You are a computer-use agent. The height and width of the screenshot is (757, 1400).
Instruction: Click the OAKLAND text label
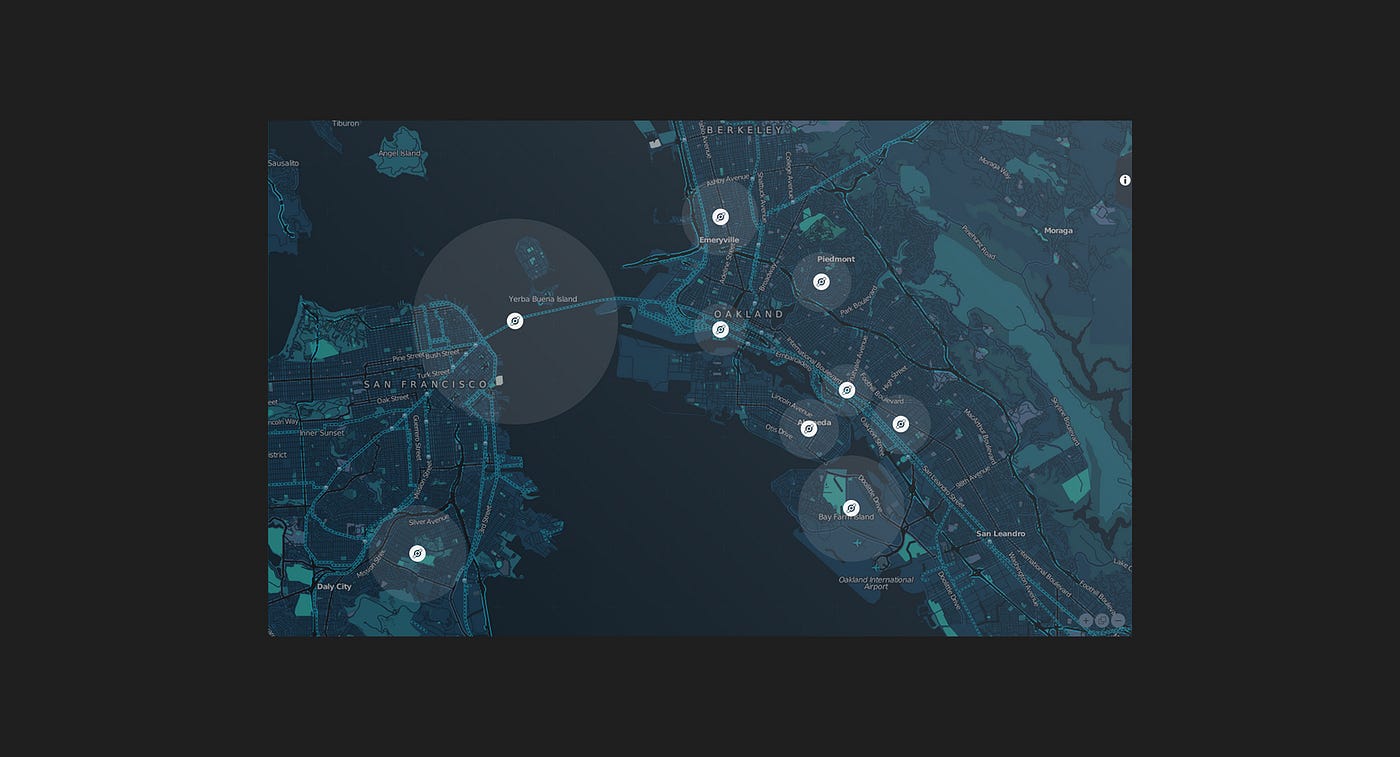749,314
